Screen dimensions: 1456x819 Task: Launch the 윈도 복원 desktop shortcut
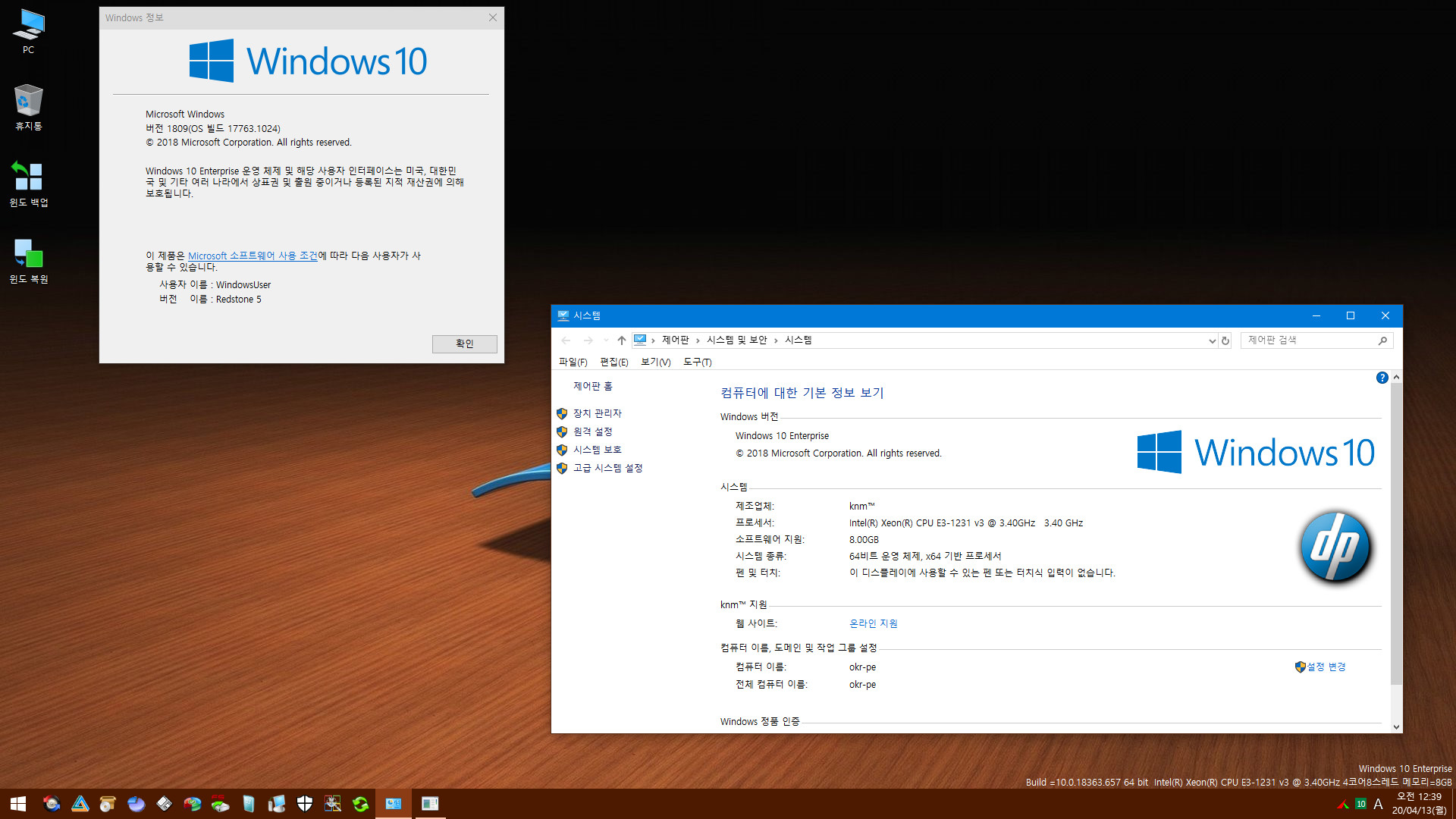28,260
